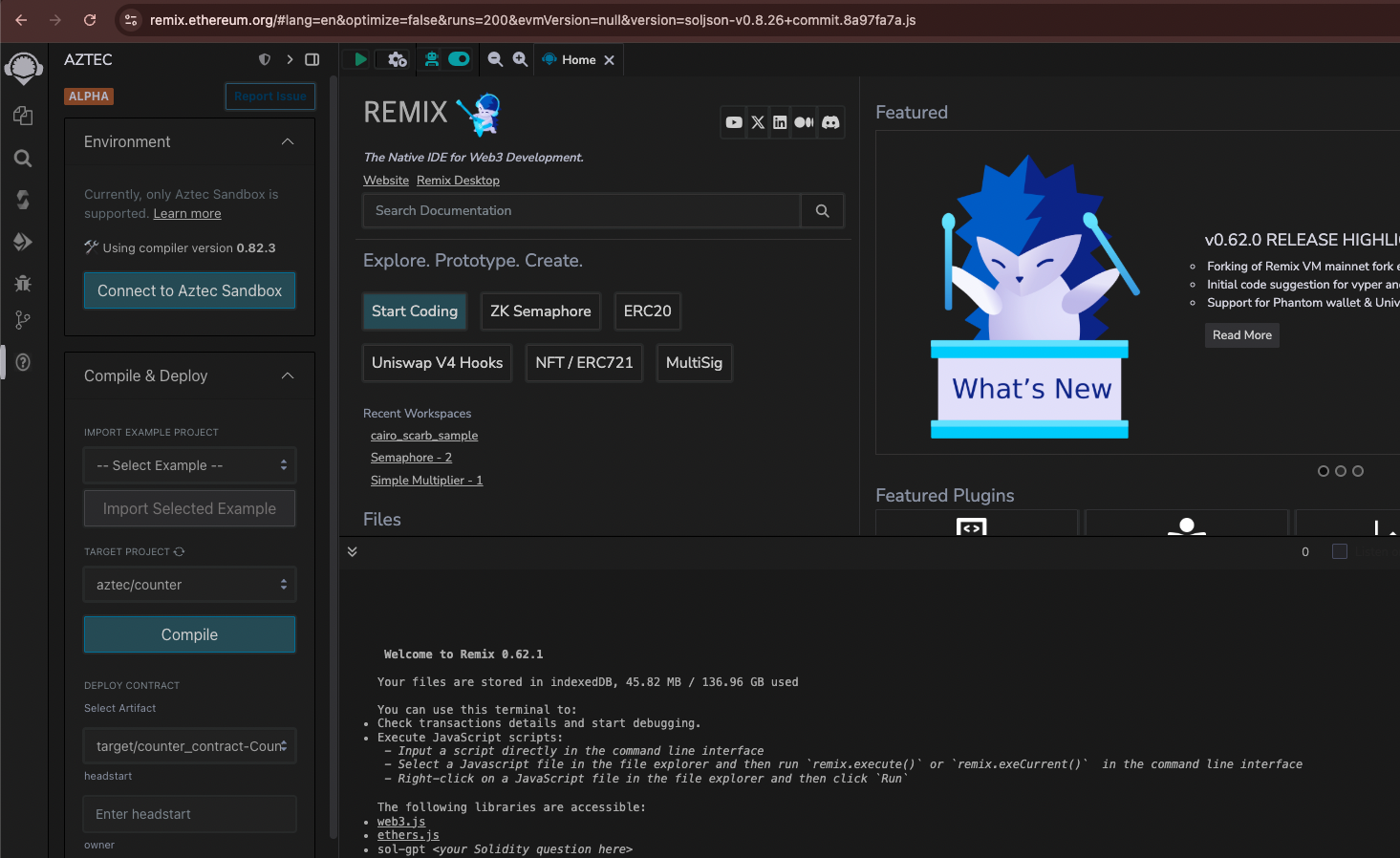Open the Search across files panel
This screenshot has height=858, width=1400.
pyautogui.click(x=23, y=159)
